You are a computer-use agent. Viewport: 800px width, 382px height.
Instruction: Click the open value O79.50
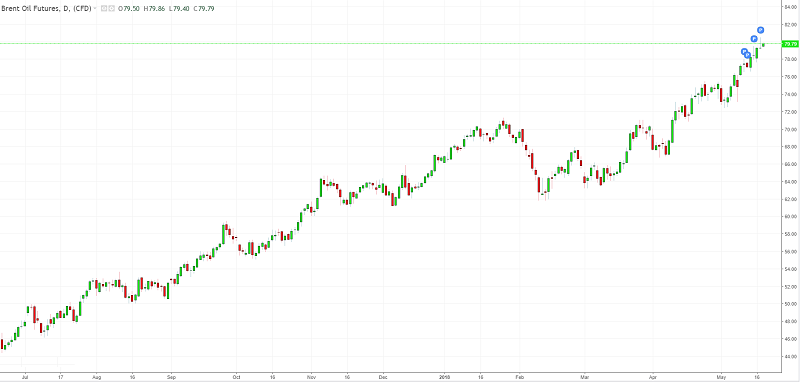tap(129, 9)
